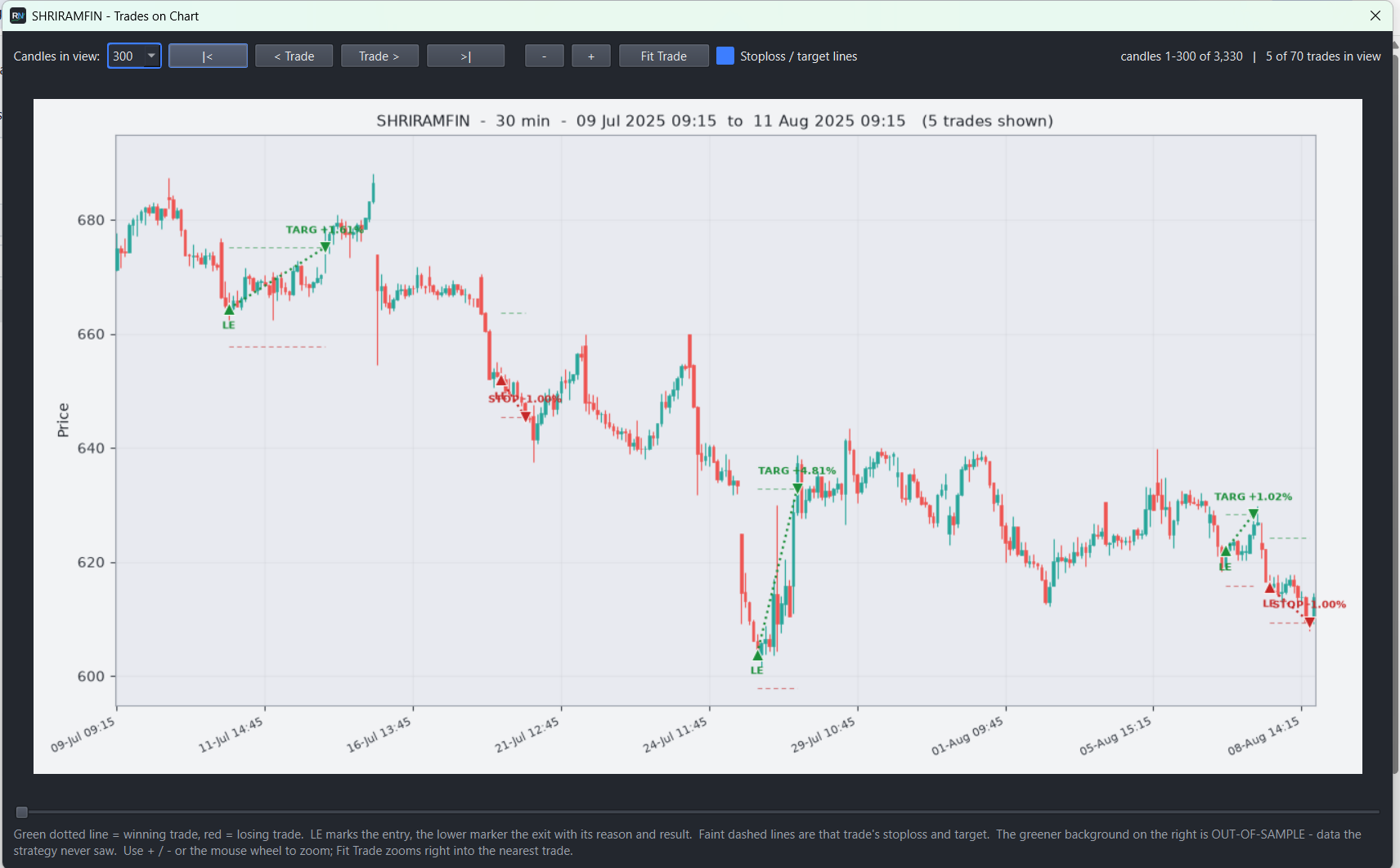
Task: Click the candle position slider handle
Action: [22, 812]
